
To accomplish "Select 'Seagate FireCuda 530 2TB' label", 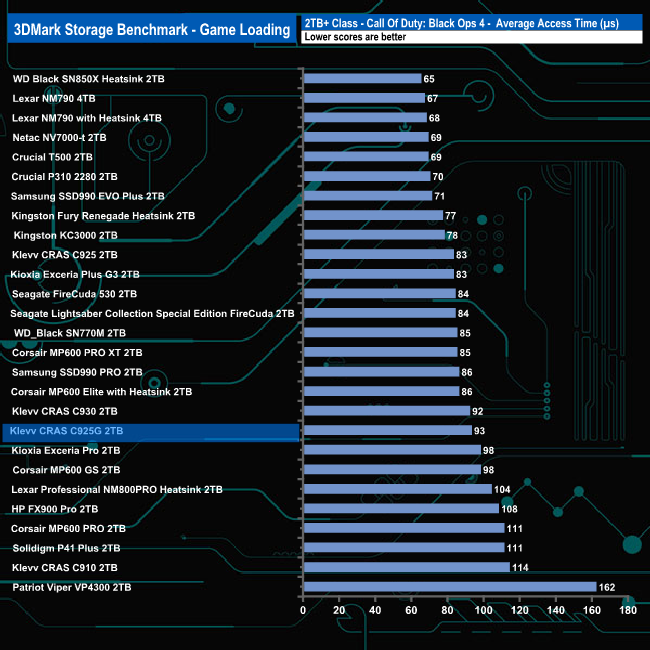I will click(x=74, y=294).
